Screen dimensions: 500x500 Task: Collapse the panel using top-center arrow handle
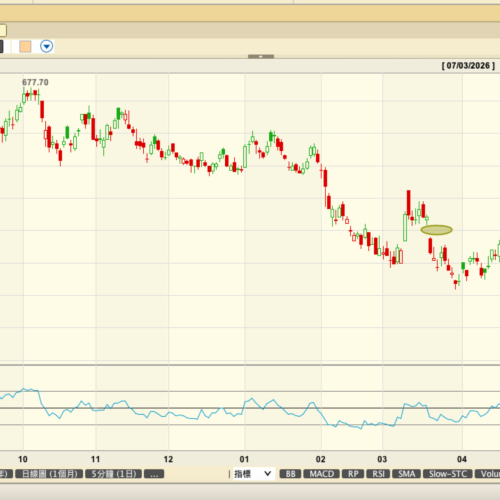pyautogui.click(x=261, y=56)
